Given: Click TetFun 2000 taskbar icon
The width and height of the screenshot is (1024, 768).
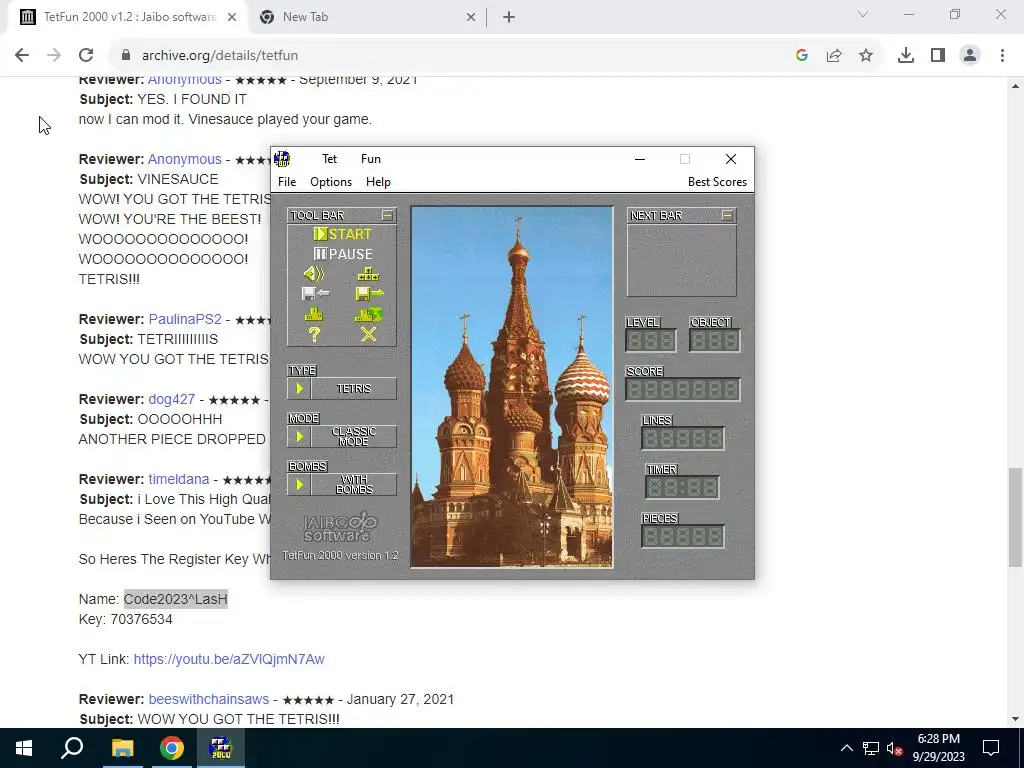Looking at the screenshot, I should pos(221,748).
